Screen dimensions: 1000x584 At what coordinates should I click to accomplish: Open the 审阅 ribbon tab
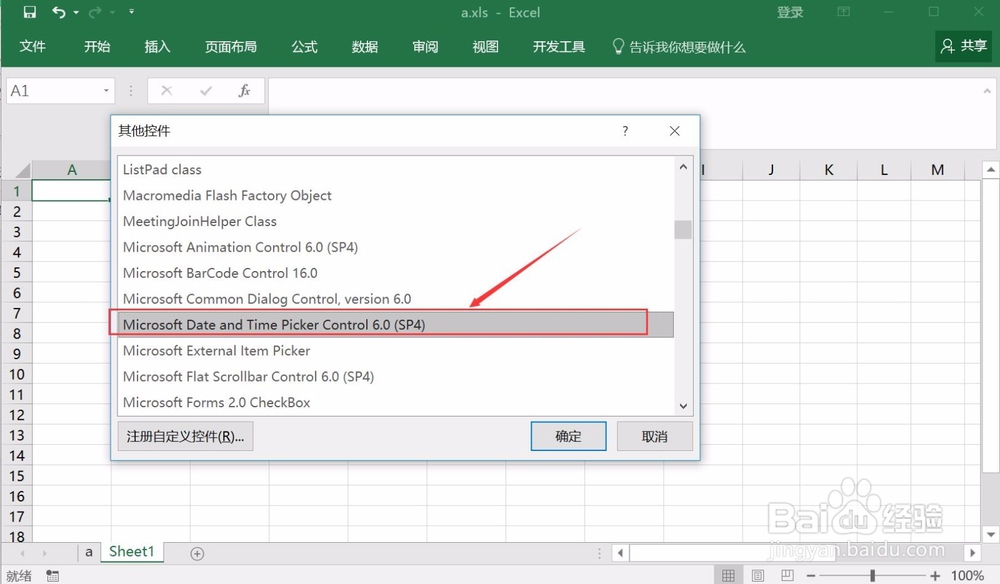425,47
